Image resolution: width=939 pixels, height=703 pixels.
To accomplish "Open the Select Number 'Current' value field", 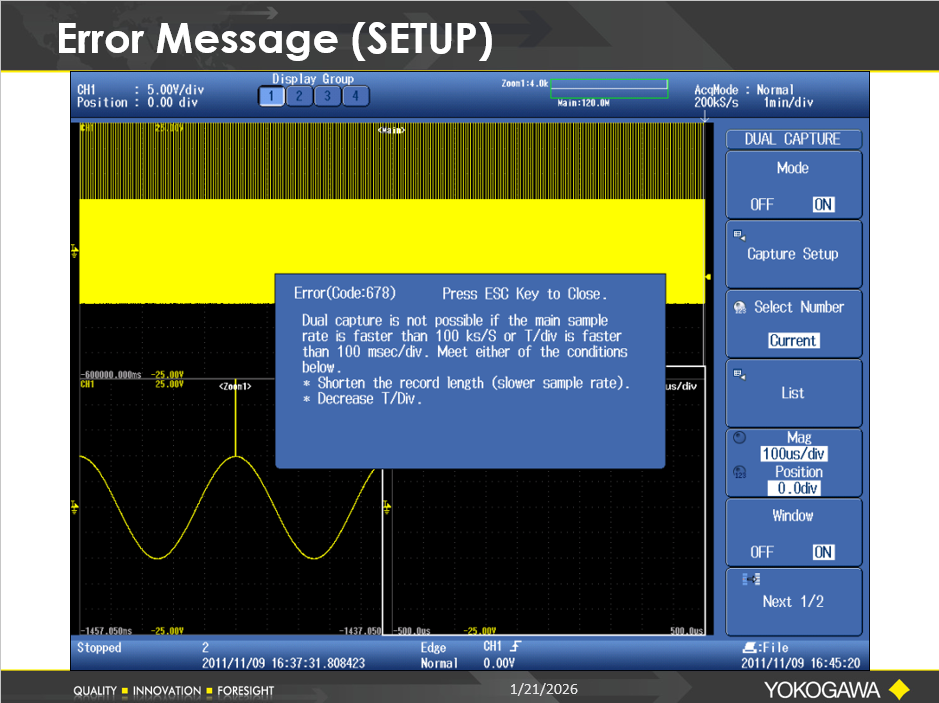I will (793, 341).
